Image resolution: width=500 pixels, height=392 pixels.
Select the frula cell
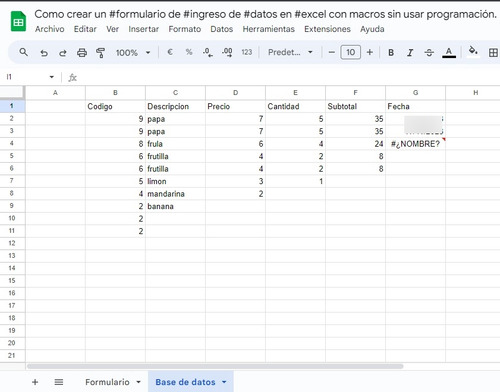pos(175,144)
